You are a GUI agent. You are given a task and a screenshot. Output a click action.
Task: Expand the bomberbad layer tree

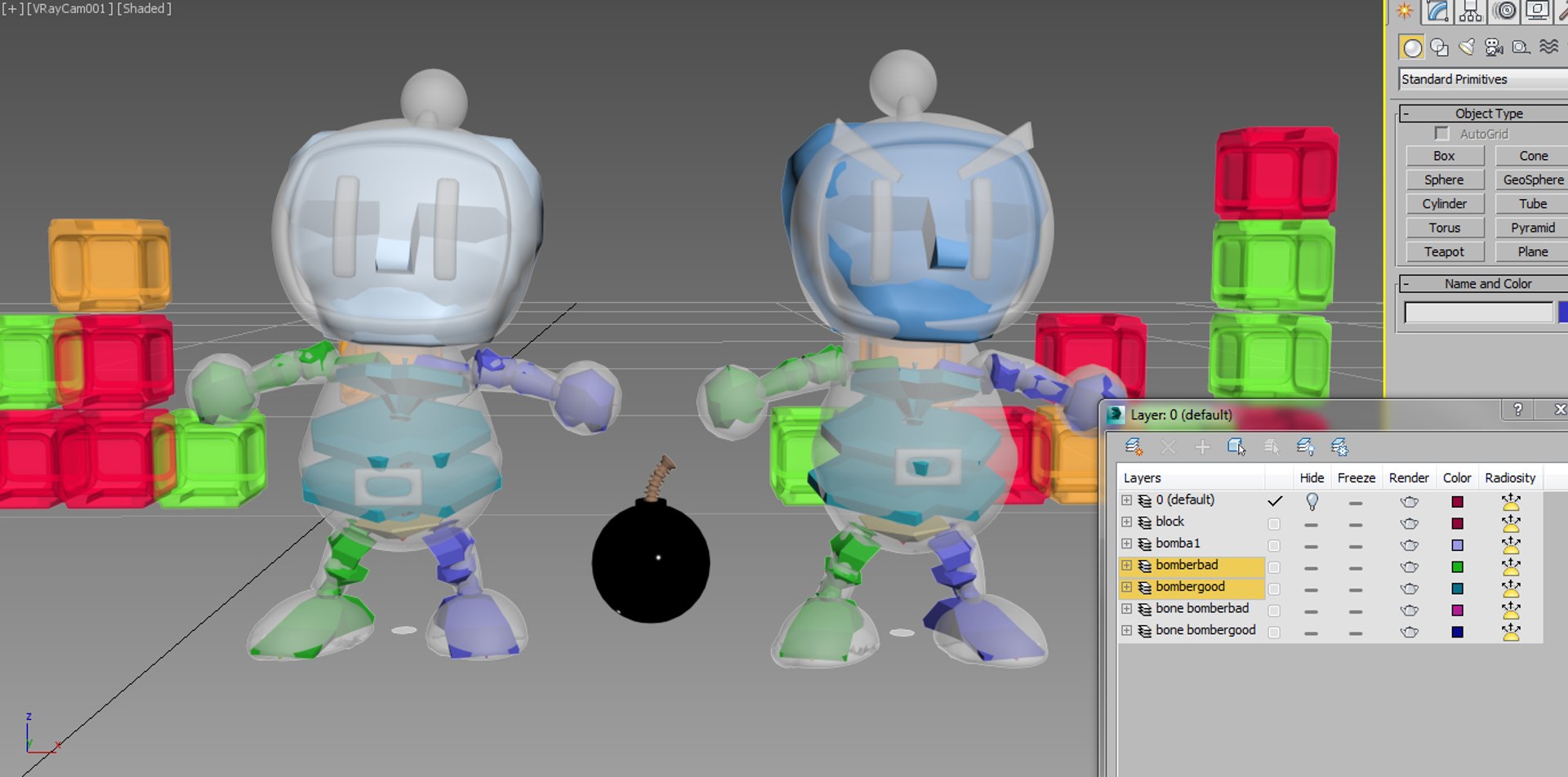1127,566
